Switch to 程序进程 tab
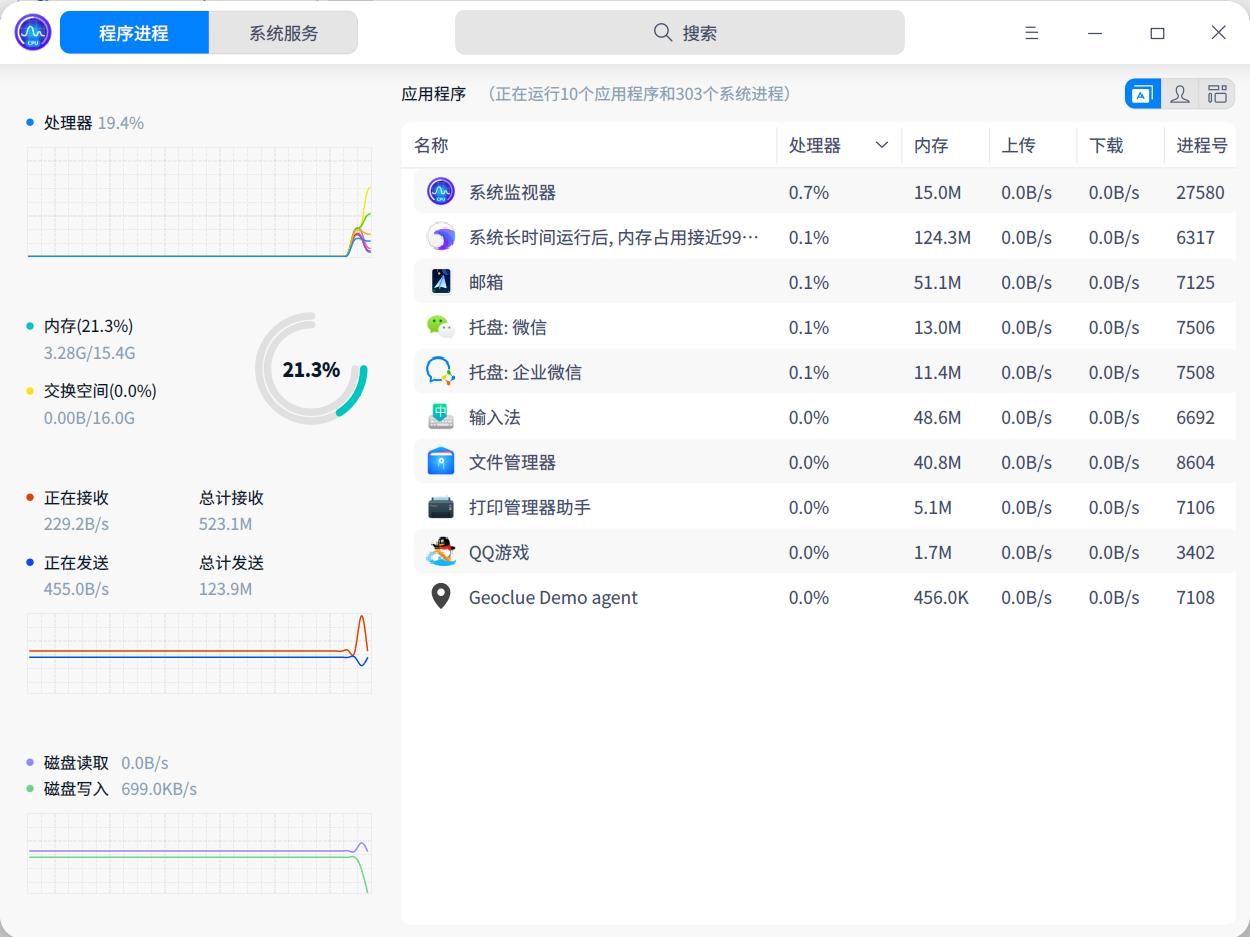 click(x=134, y=33)
